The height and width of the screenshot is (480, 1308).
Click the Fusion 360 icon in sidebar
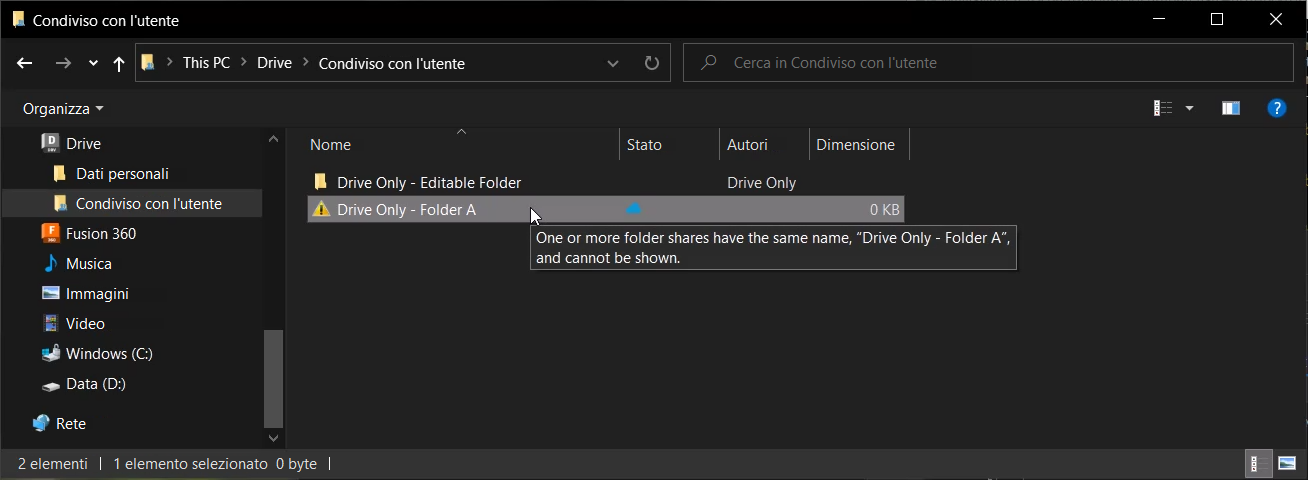[51, 234]
